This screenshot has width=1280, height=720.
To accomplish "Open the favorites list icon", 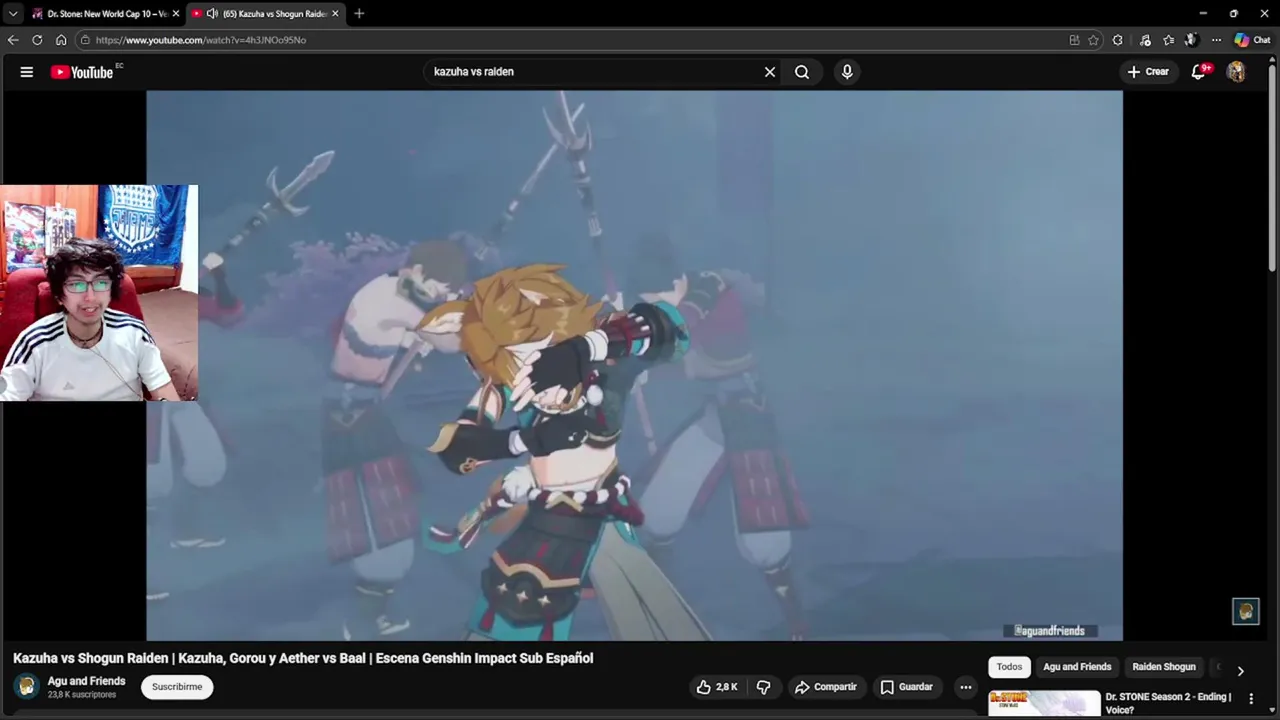I will (1168, 40).
